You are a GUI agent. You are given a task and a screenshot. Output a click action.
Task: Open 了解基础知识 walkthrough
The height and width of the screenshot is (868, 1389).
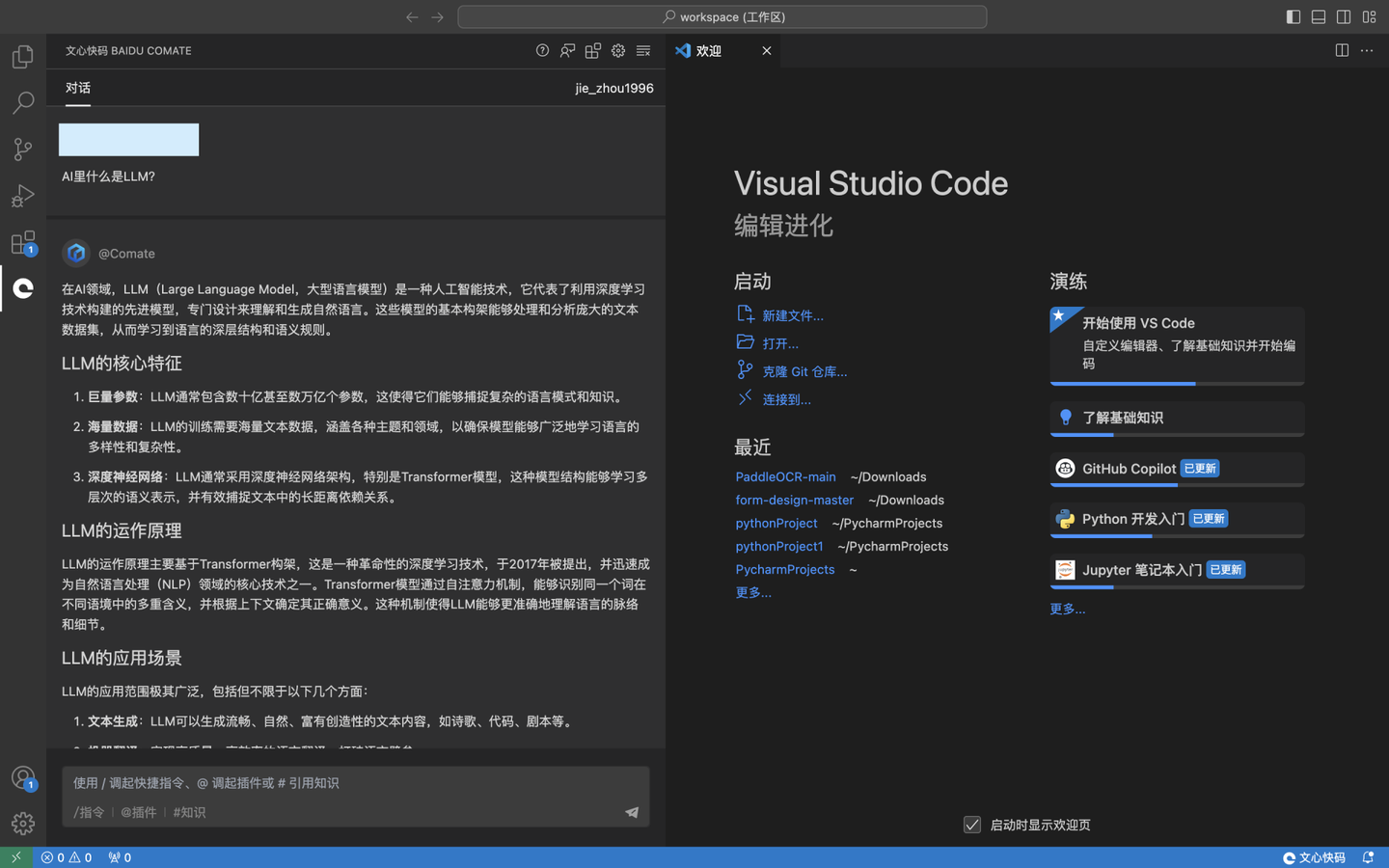(x=1177, y=419)
